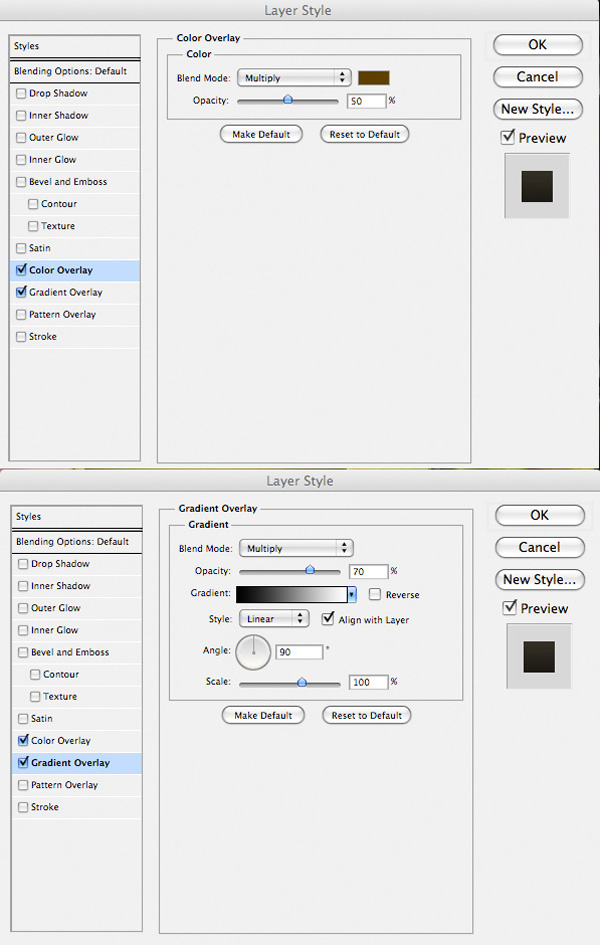
Task: Click style preview thumbnail in the top dialog
Action: (x=537, y=186)
